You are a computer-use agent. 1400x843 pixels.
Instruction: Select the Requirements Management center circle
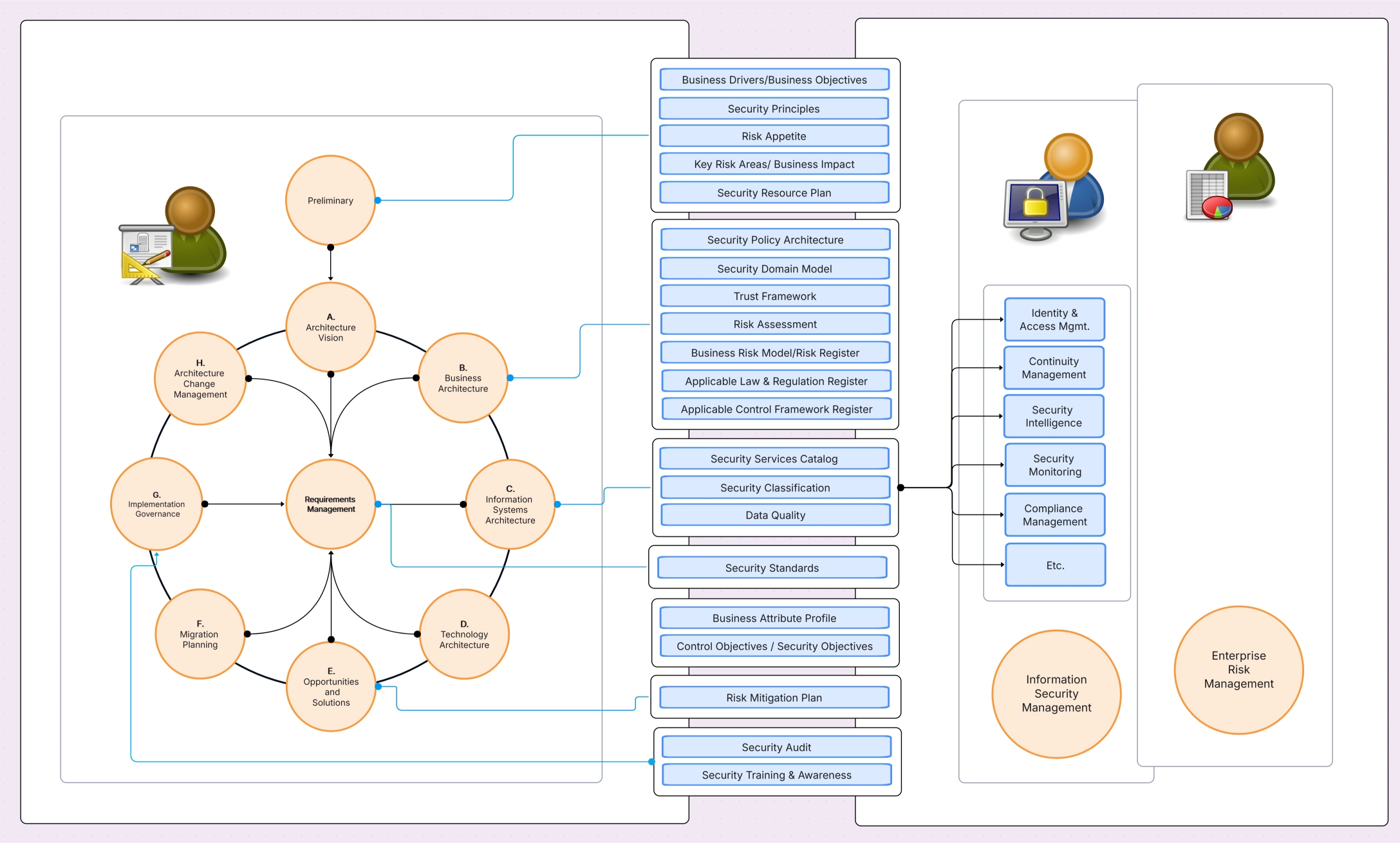click(330, 504)
